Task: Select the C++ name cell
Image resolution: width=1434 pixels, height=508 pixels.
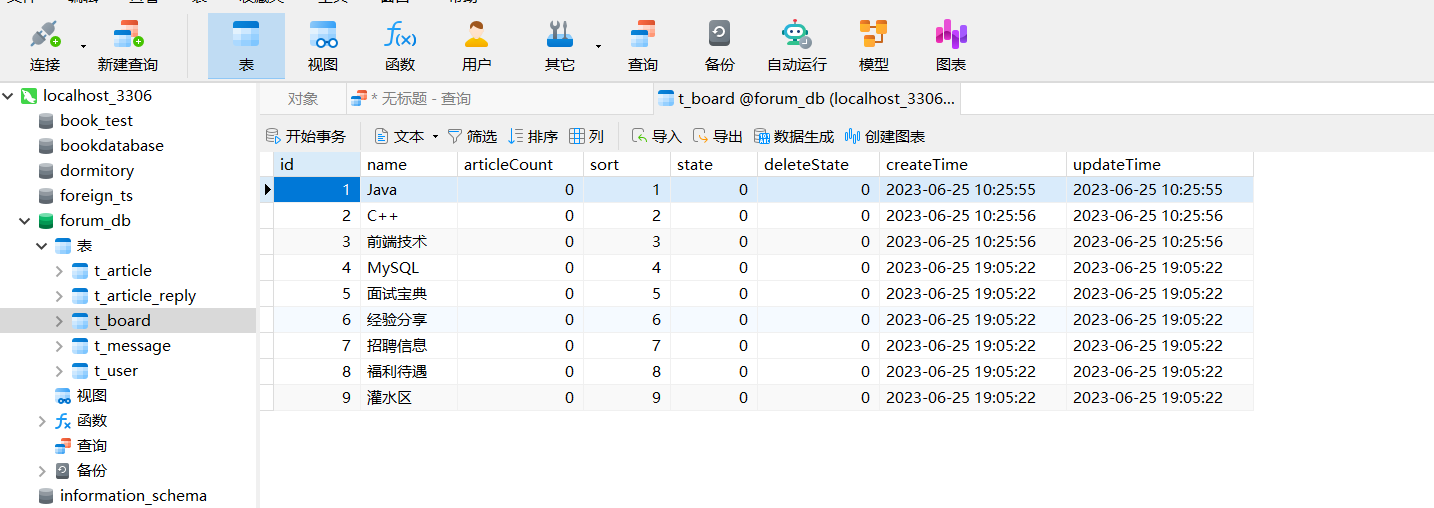Action: (x=409, y=215)
